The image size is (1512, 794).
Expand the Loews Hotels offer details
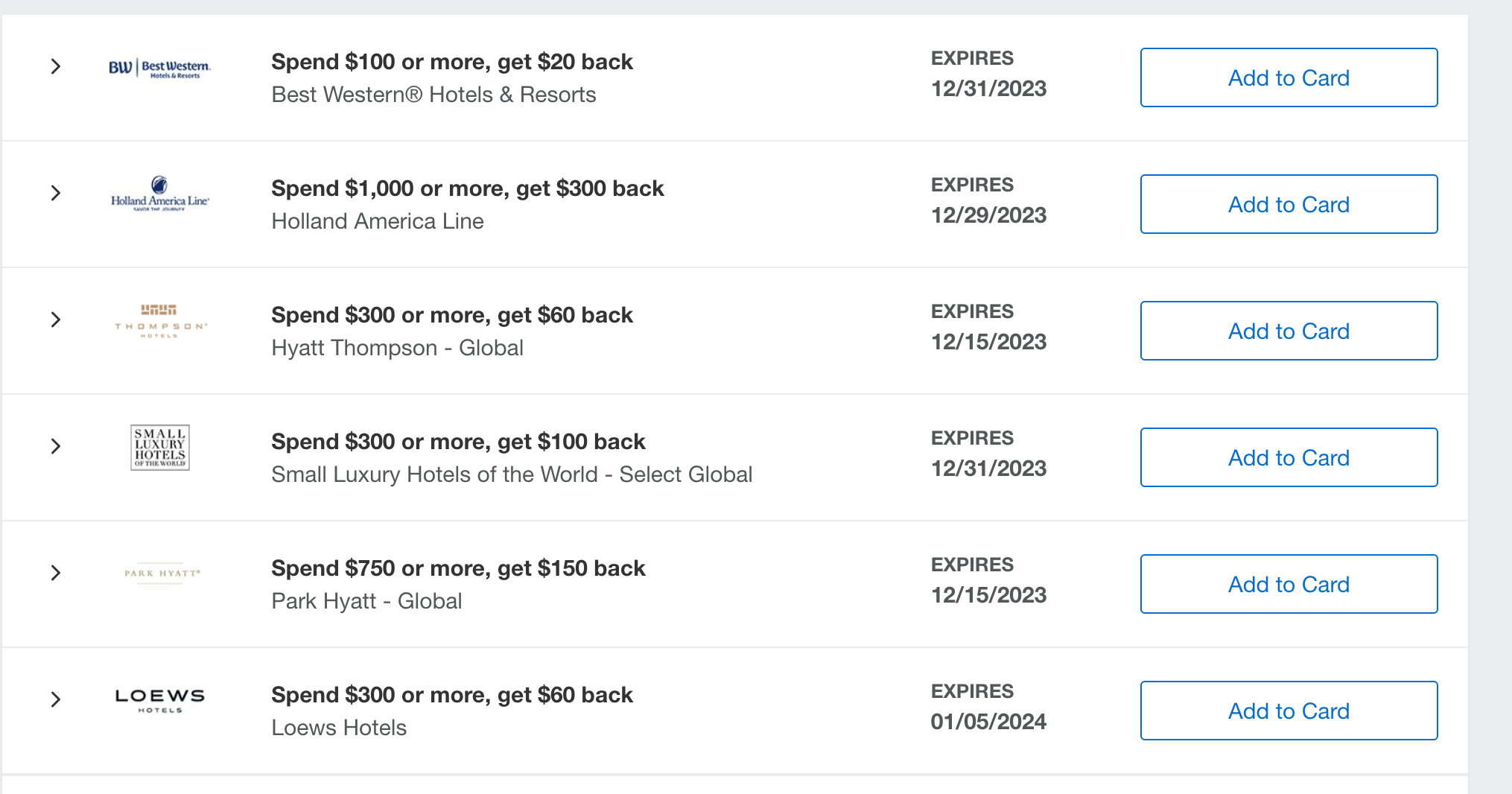click(55, 699)
